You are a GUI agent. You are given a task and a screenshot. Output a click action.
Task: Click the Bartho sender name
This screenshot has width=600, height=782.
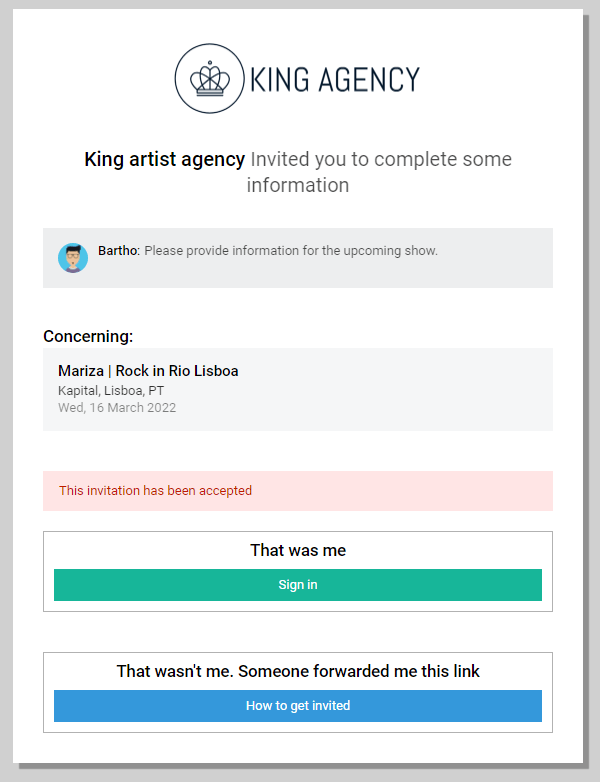coord(119,250)
